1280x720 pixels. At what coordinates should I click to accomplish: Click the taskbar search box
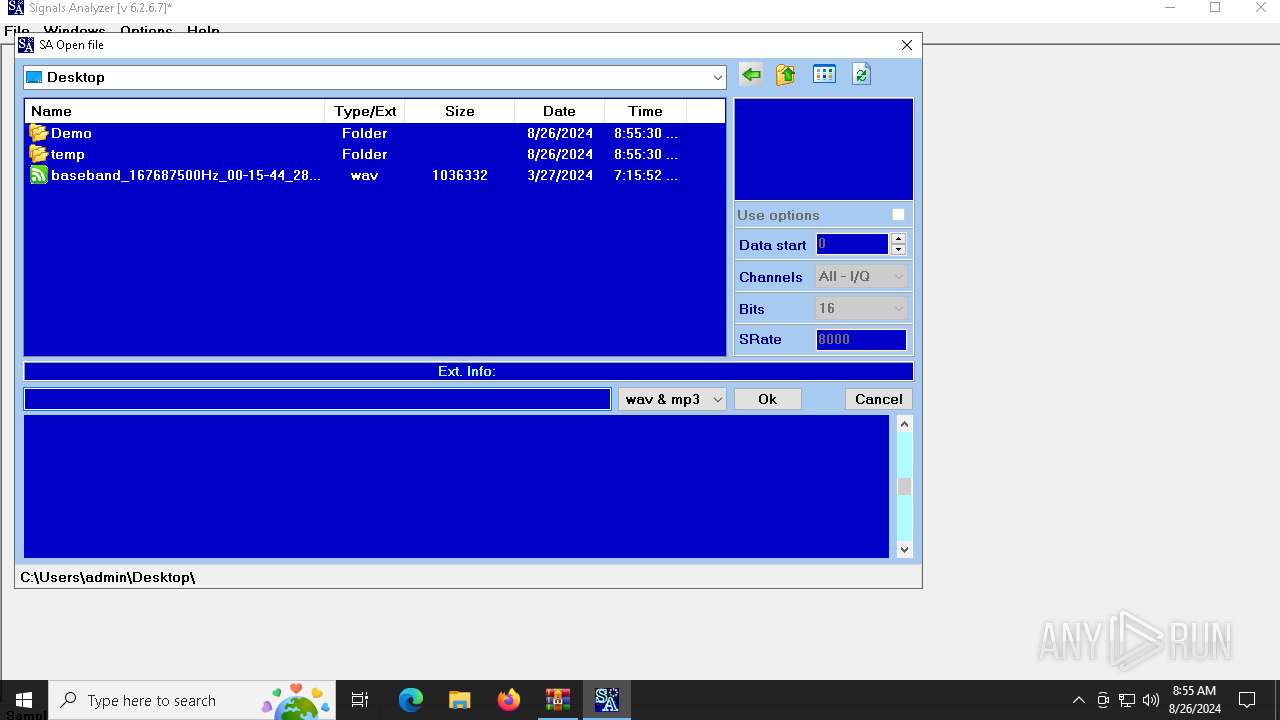click(x=190, y=700)
